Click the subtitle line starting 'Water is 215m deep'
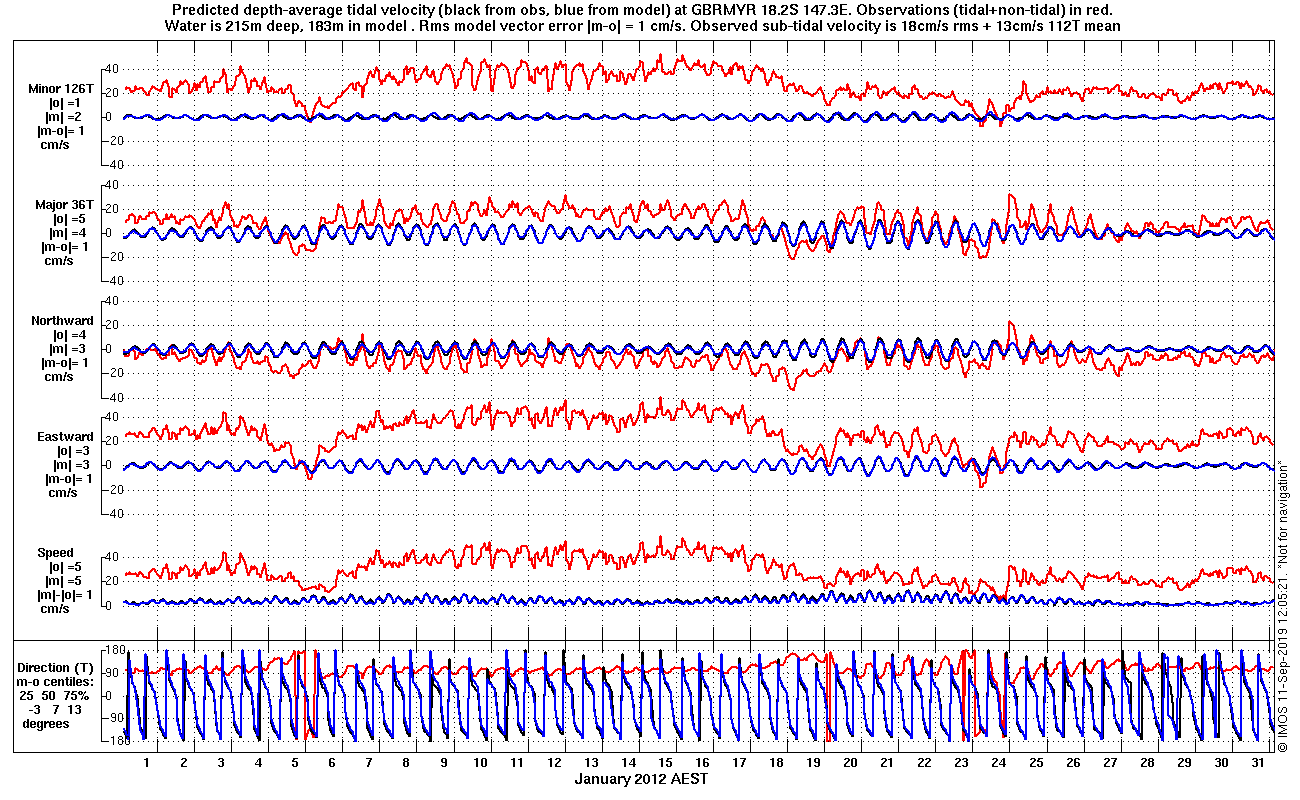1300x800 pixels. coord(642,25)
